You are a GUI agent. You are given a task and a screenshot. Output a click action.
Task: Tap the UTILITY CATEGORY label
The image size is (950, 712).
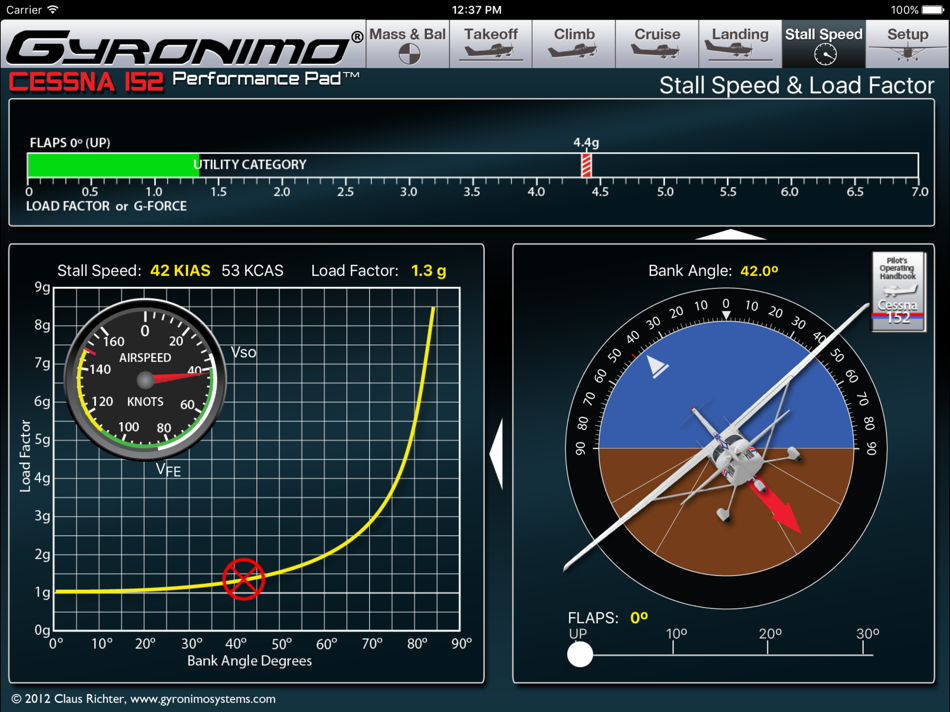click(x=250, y=165)
